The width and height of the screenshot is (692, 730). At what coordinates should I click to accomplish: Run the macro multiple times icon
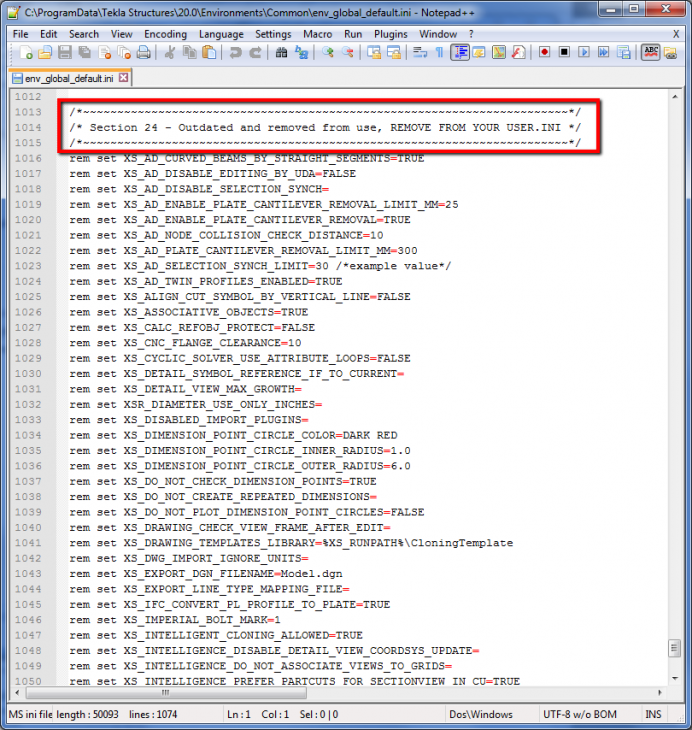(604, 53)
